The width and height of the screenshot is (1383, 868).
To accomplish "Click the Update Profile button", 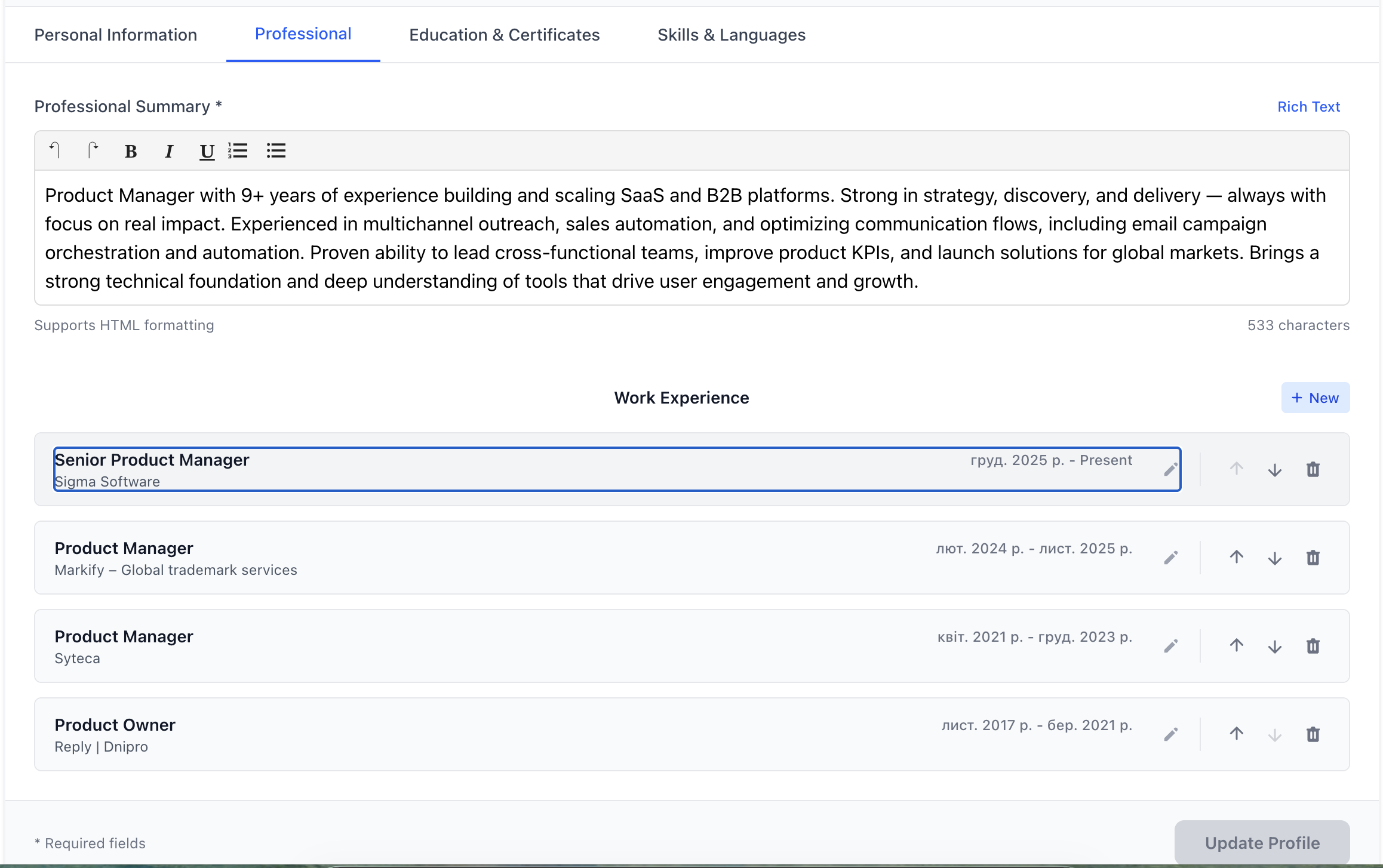I will tap(1262, 842).
